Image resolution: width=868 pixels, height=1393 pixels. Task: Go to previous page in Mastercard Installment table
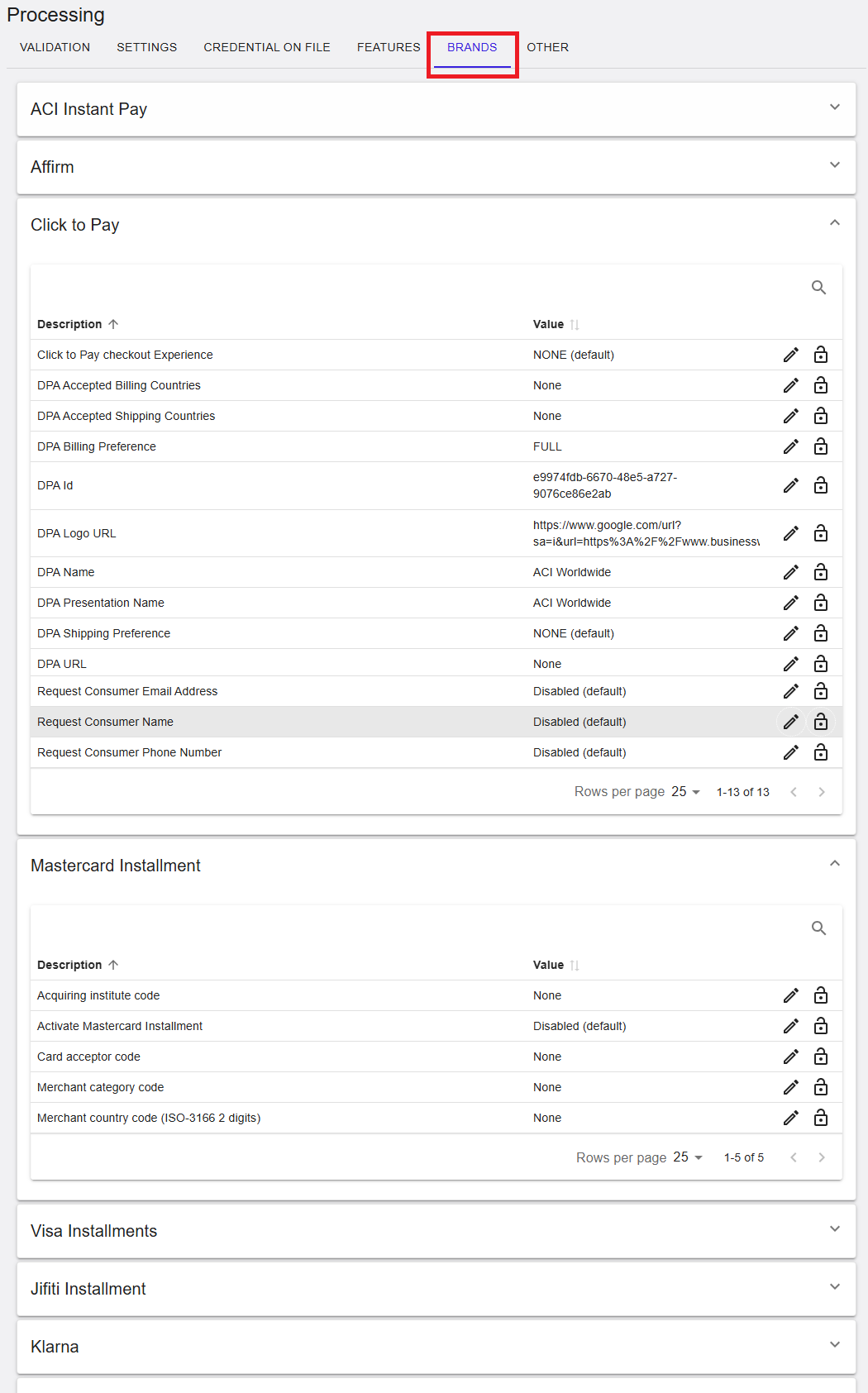pyautogui.click(x=794, y=1157)
